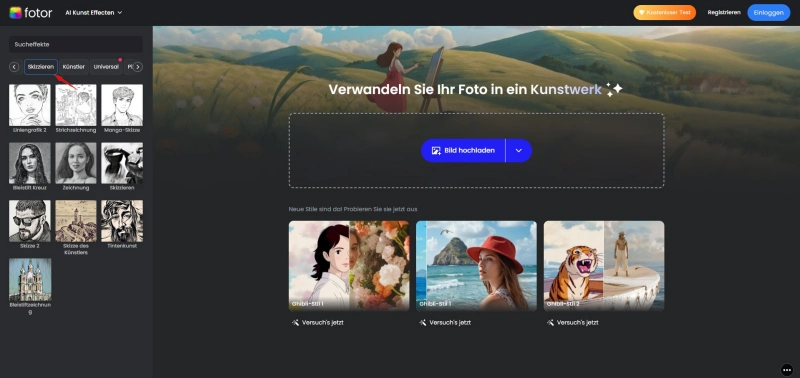
Task: Switch to the Künstler tab
Action: point(73,67)
